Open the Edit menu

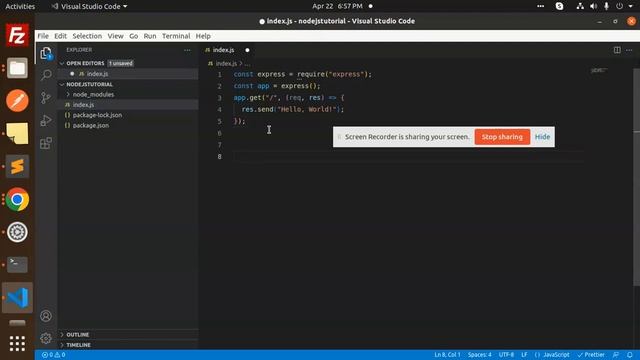click(x=60, y=36)
